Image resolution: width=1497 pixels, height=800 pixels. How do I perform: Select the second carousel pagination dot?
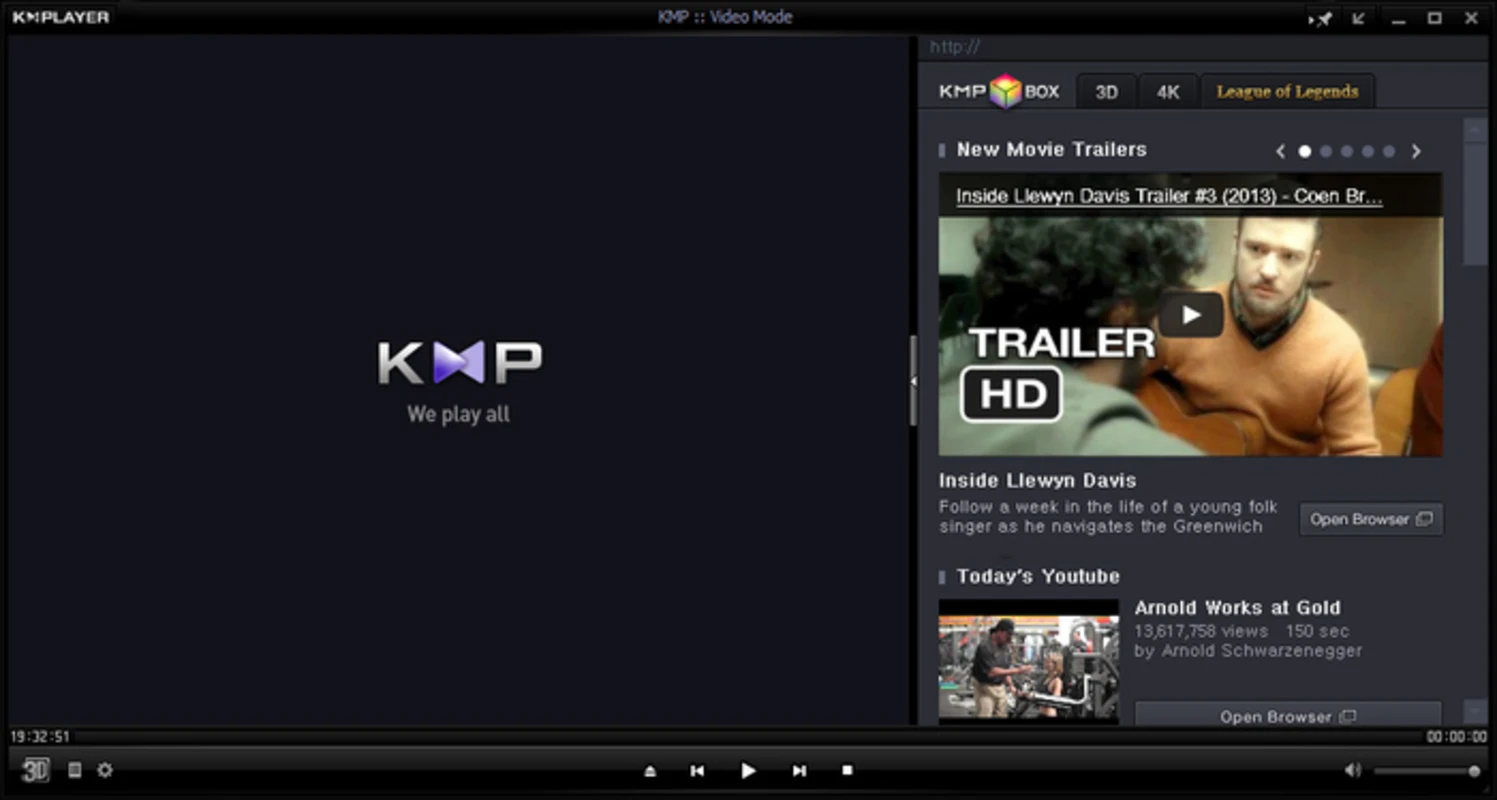[x=1326, y=151]
